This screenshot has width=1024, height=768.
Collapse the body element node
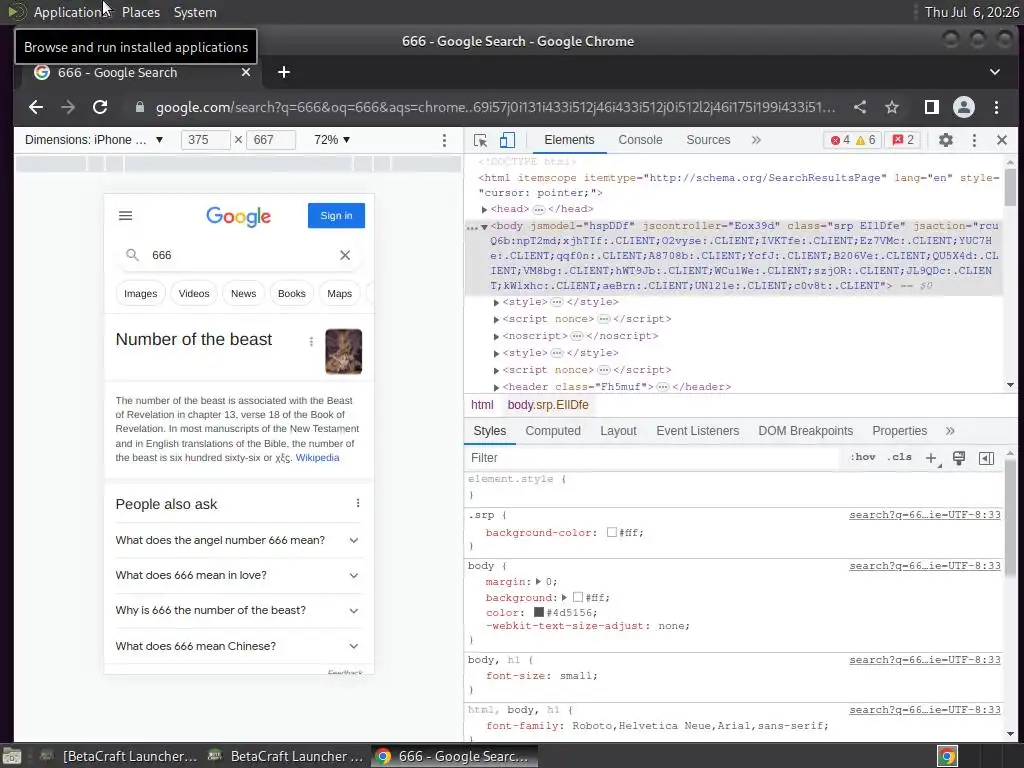click(x=485, y=227)
